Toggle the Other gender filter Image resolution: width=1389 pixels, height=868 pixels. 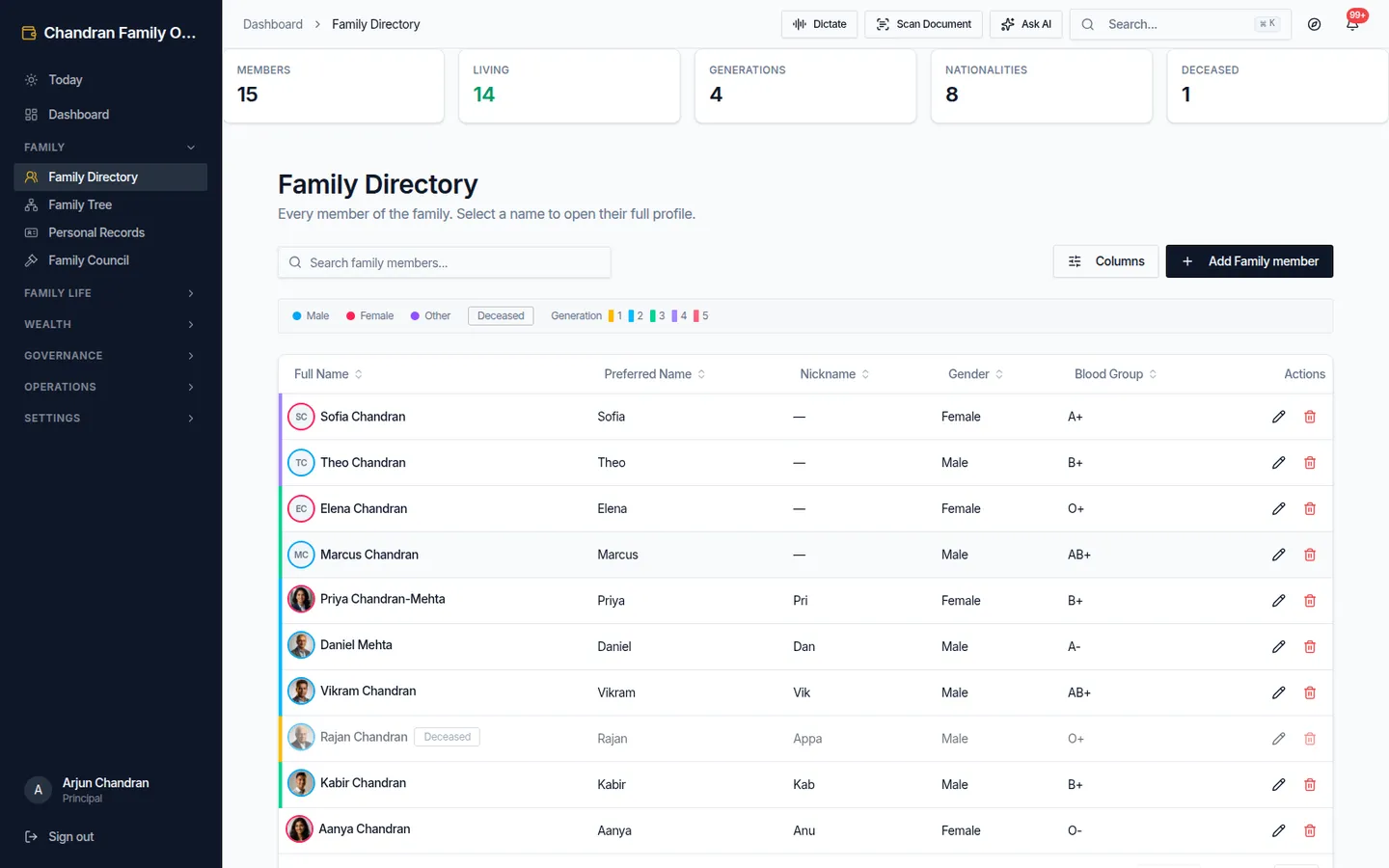pos(430,316)
